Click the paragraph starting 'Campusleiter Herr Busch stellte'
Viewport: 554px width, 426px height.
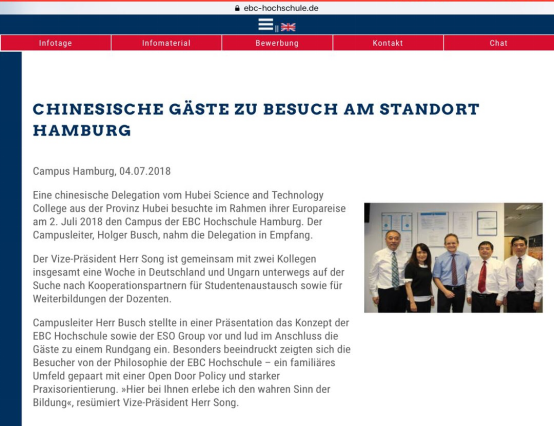(x=192, y=362)
